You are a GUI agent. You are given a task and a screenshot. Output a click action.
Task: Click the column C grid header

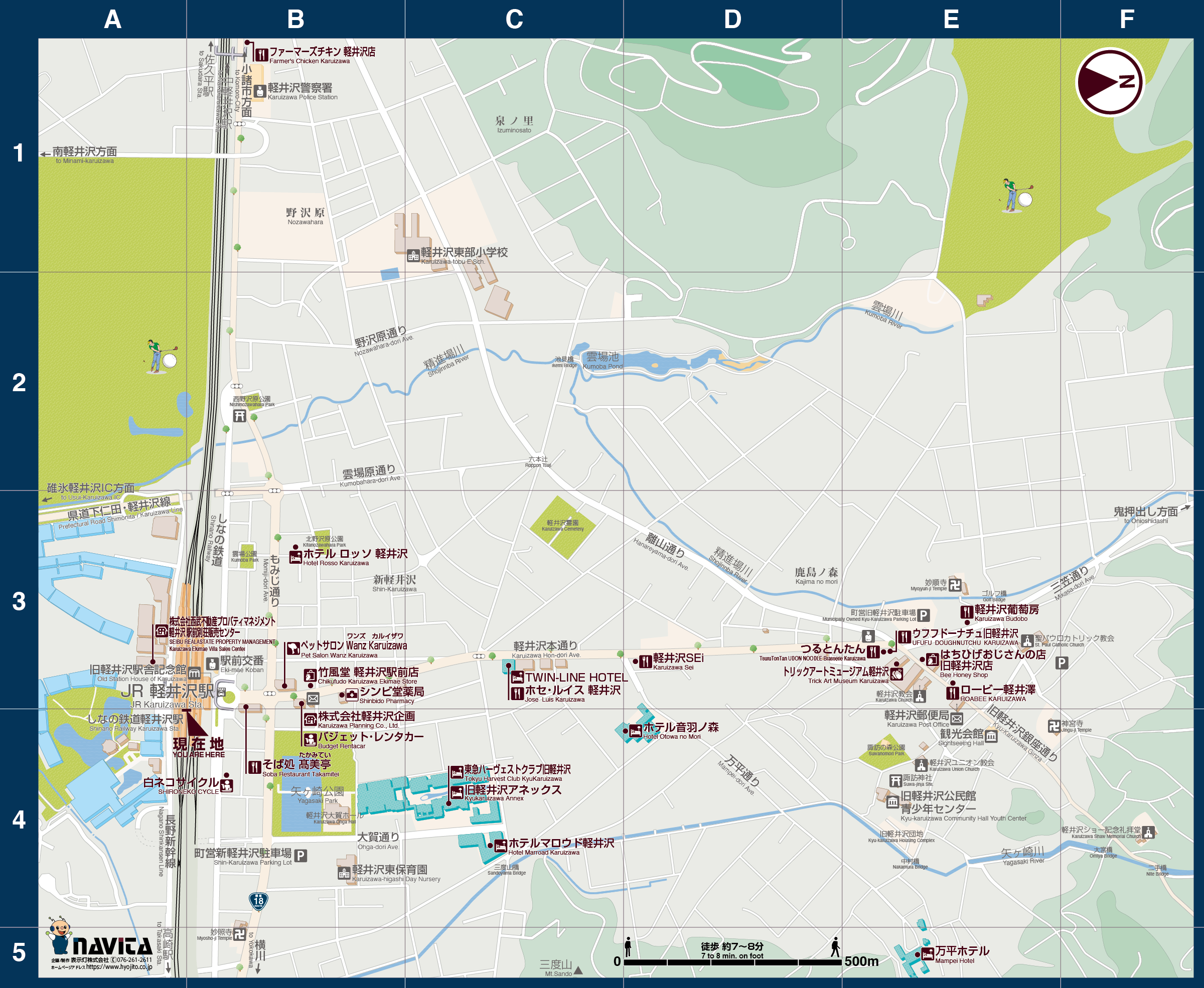(514, 20)
